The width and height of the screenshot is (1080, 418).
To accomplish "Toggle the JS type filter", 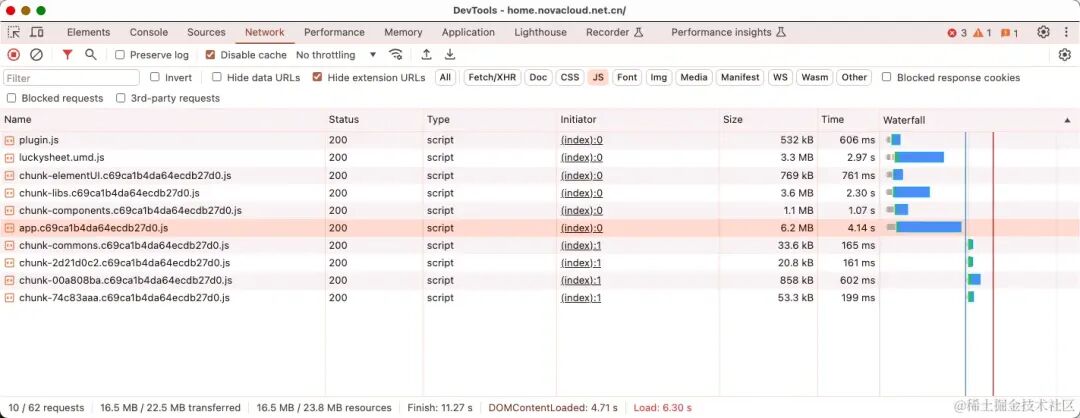I will [x=598, y=77].
